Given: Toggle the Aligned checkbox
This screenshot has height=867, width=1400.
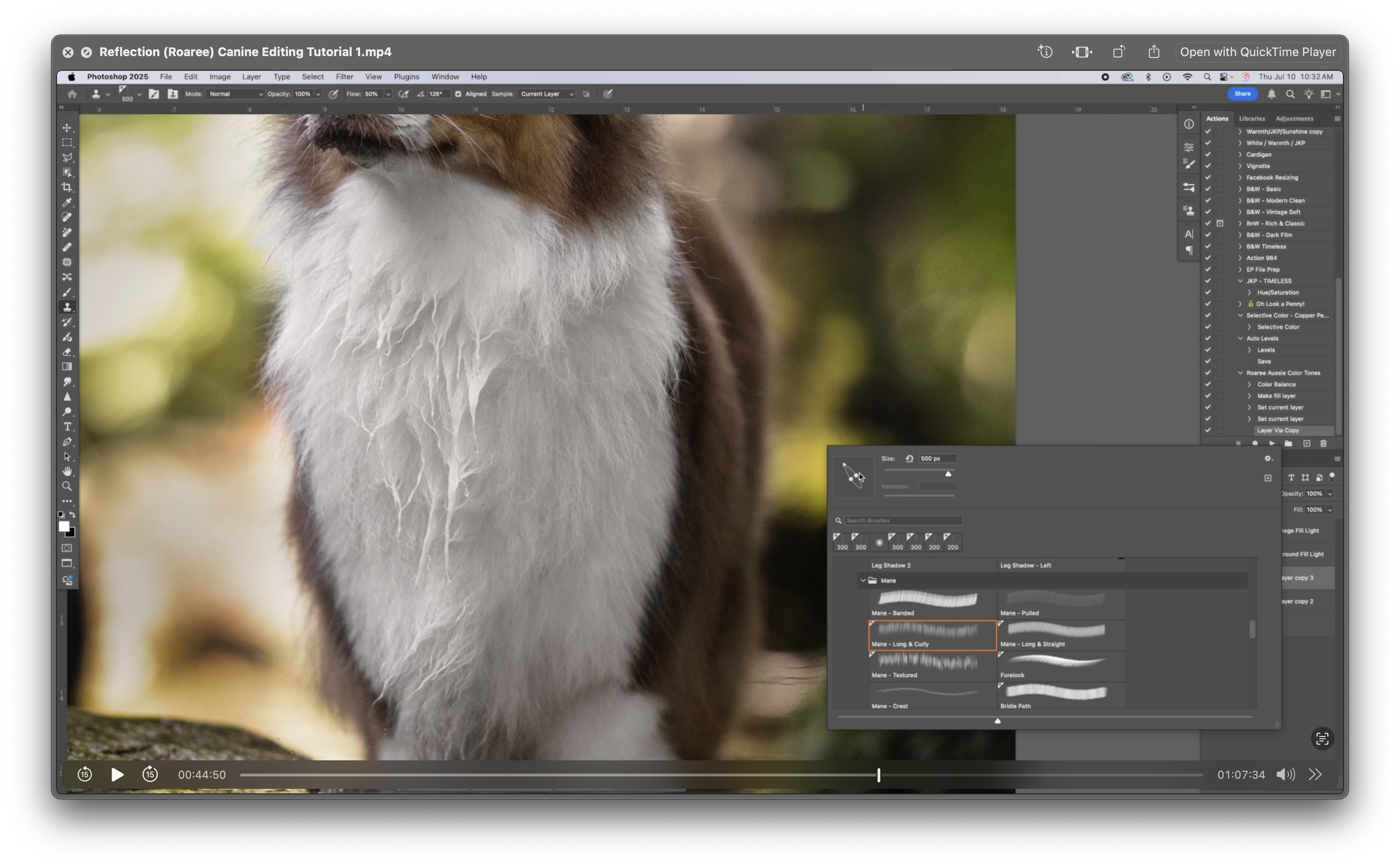Looking at the screenshot, I should 458,94.
